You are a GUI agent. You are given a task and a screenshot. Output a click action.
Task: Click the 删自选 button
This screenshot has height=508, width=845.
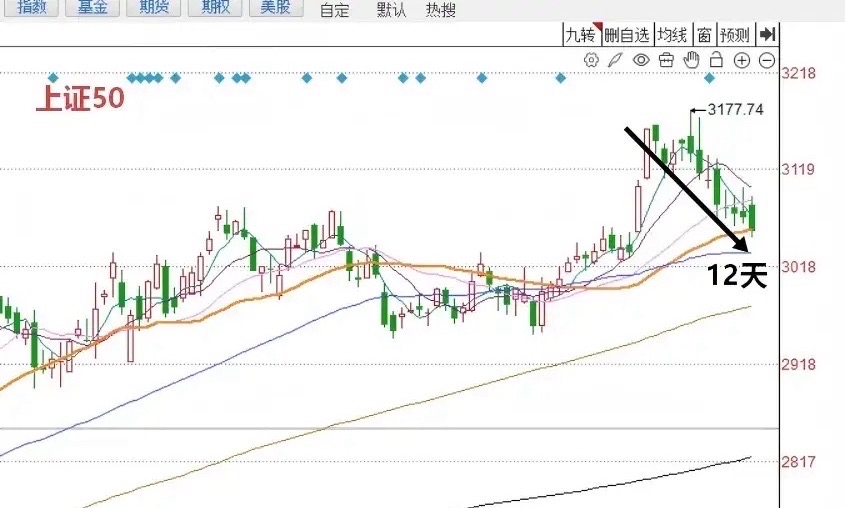click(x=627, y=35)
